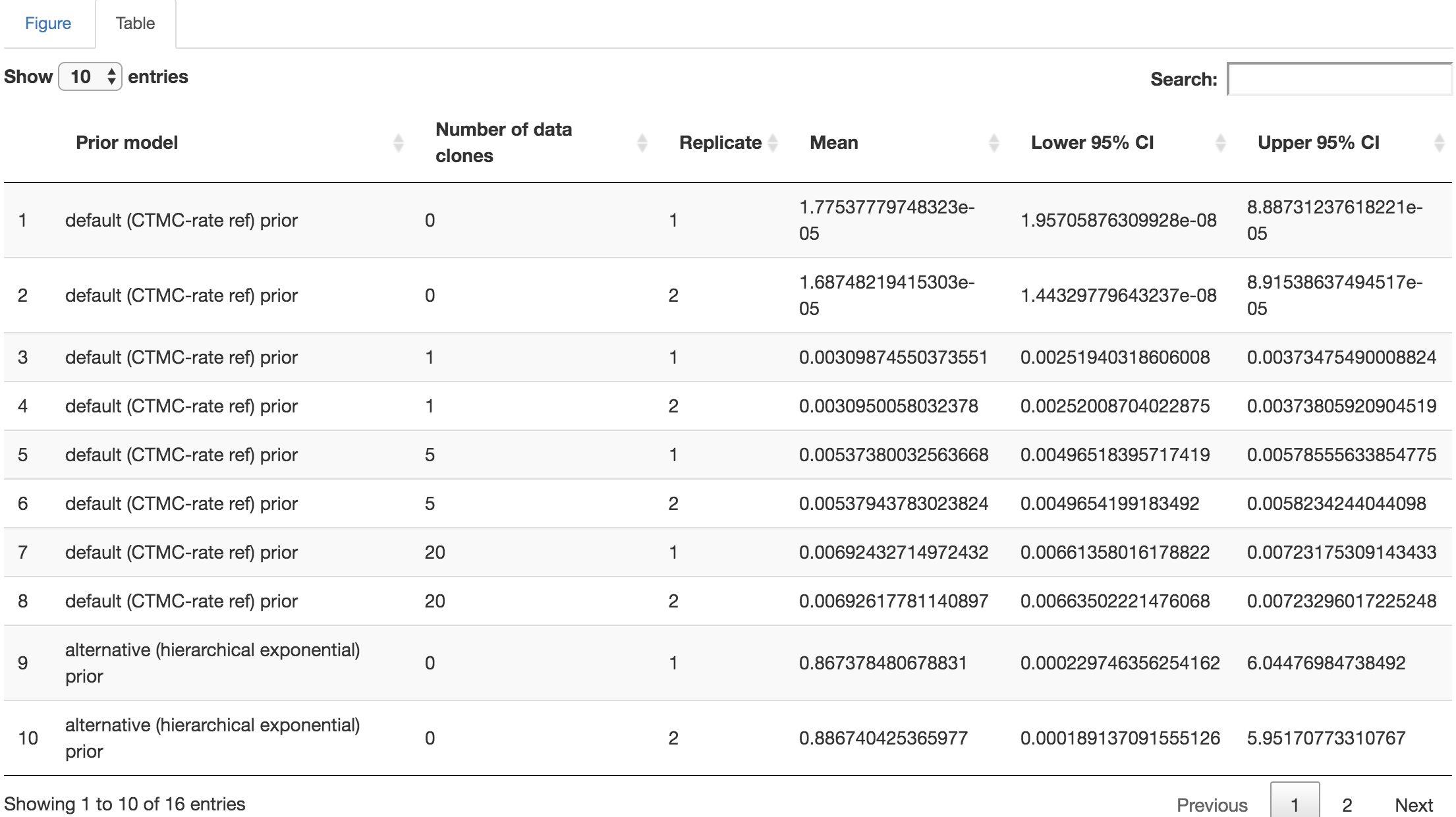Sort table by Replicate arrows icon
This screenshot has width=1456, height=817.
[773, 142]
